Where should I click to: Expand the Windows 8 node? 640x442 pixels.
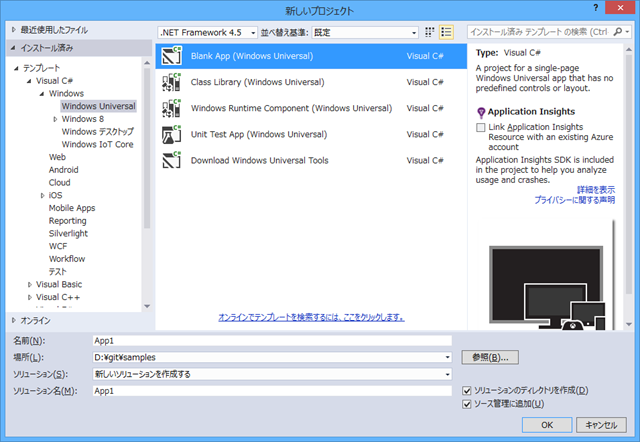point(55,119)
